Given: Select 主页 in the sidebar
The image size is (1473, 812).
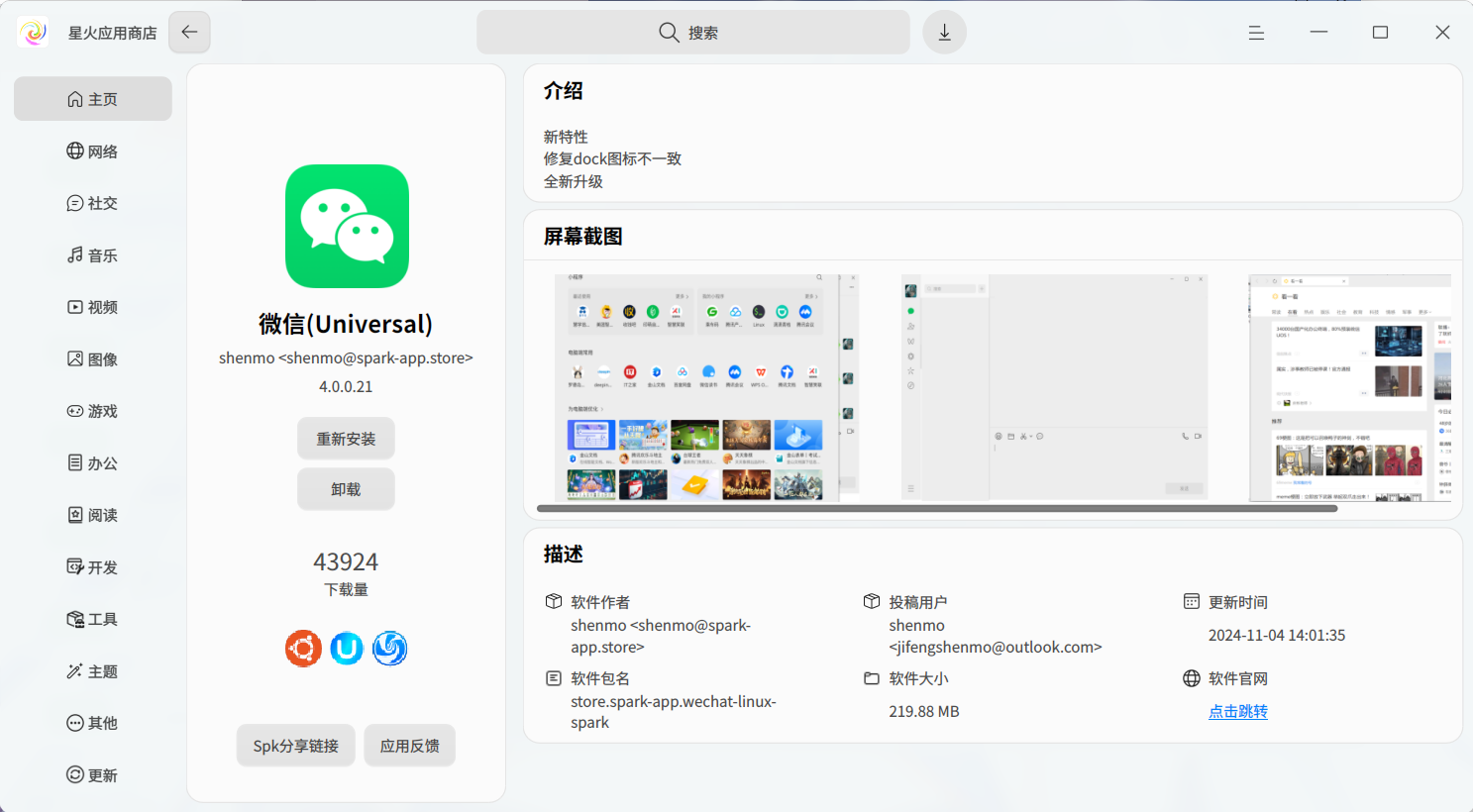Looking at the screenshot, I should tap(93, 99).
